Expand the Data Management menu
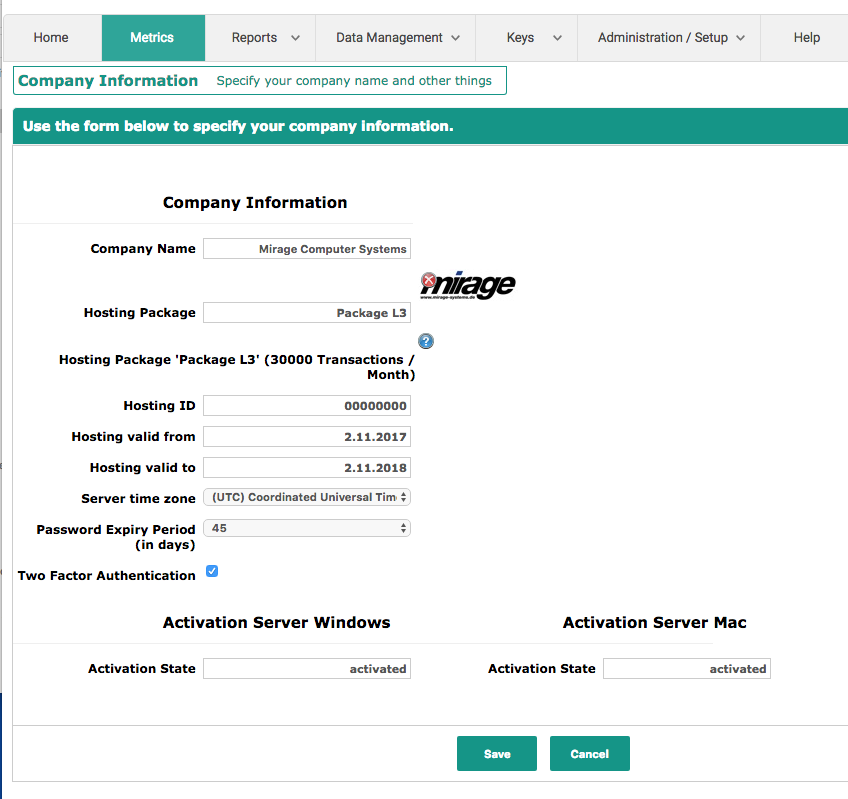The height and width of the screenshot is (799, 848). [397, 38]
